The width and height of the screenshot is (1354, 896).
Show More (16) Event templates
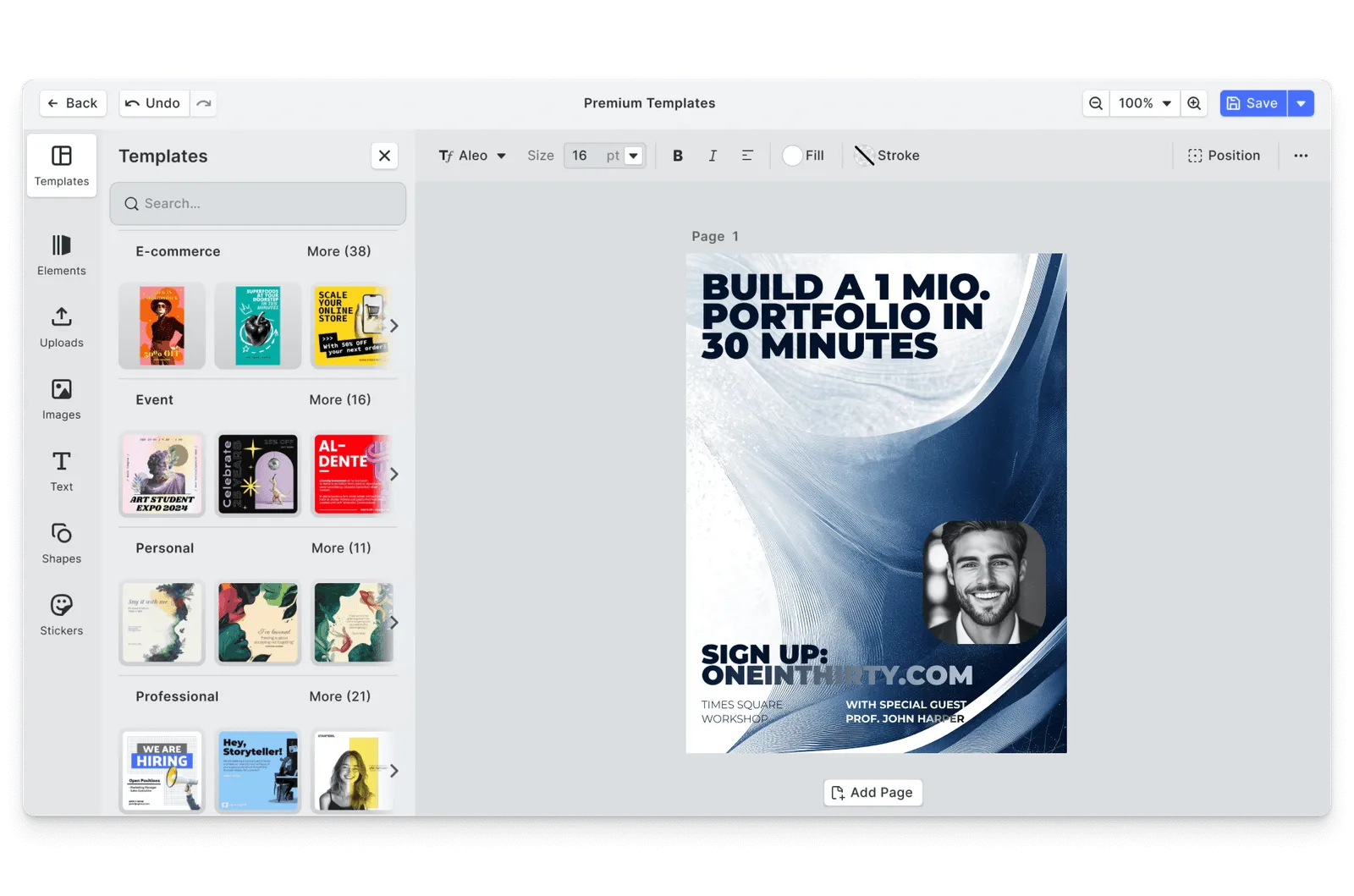pyautogui.click(x=339, y=399)
